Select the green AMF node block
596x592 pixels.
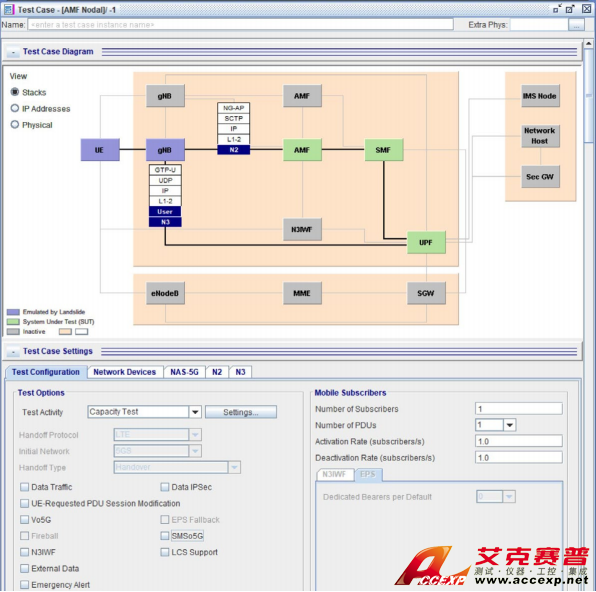302,150
